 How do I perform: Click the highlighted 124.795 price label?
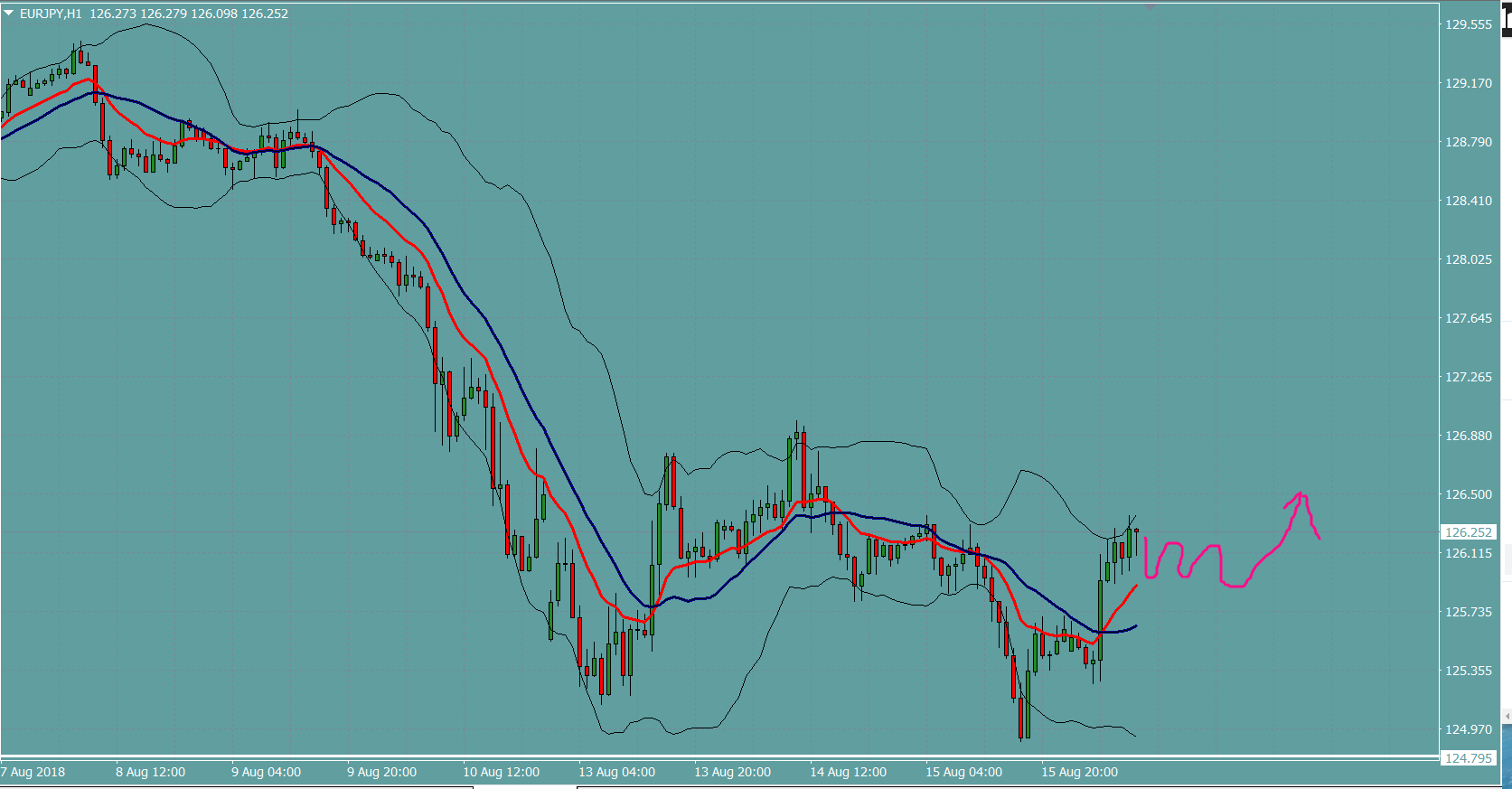(1468, 758)
